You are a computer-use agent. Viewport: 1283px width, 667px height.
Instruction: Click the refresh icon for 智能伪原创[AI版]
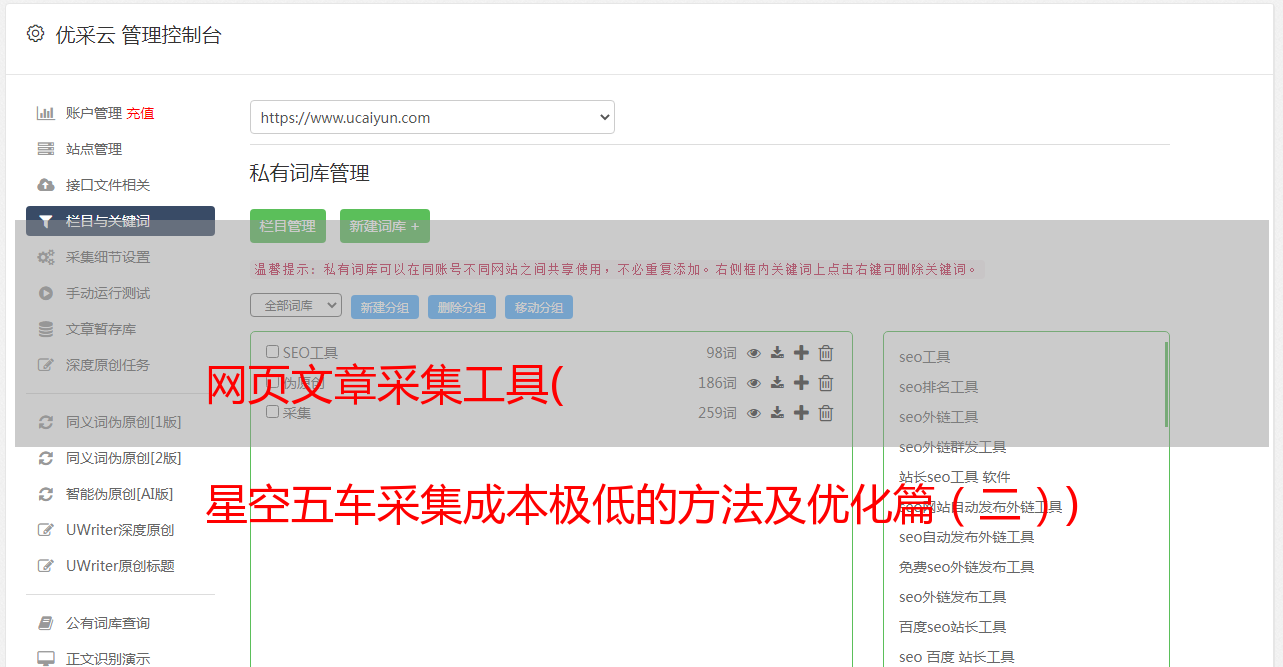(46, 494)
